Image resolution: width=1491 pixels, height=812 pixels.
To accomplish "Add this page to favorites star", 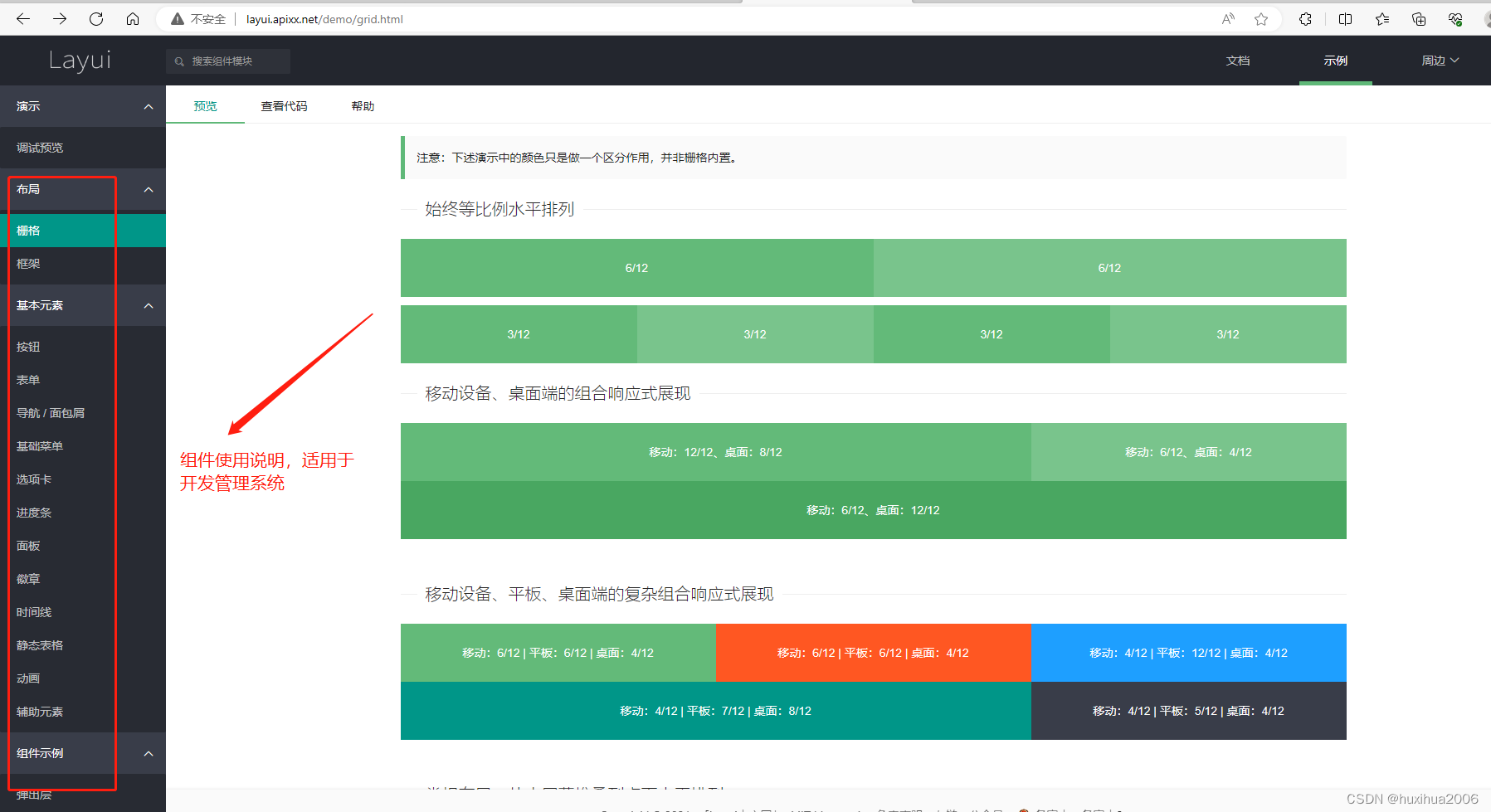I will coord(1261,19).
